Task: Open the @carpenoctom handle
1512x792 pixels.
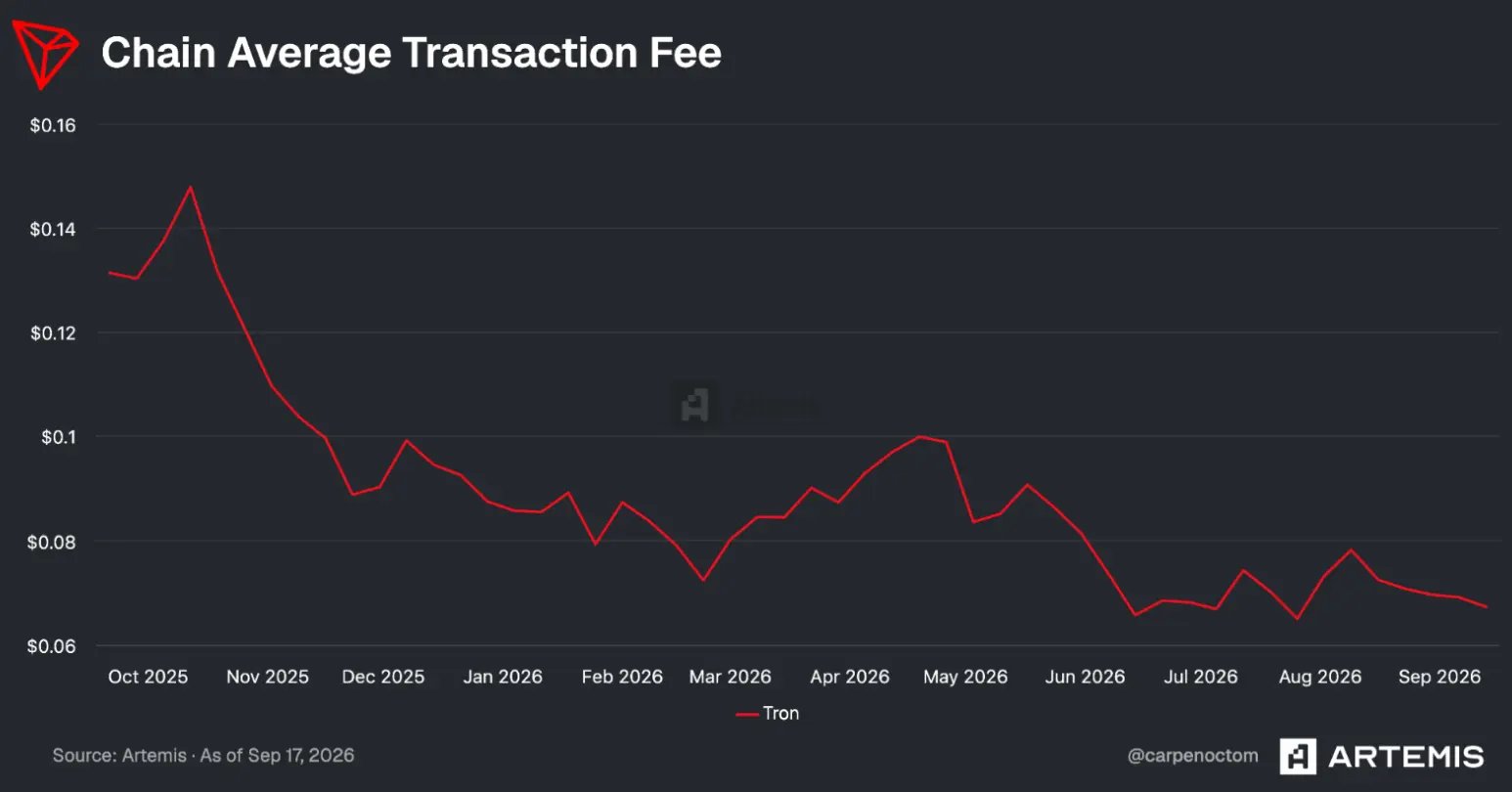Action: (1193, 755)
